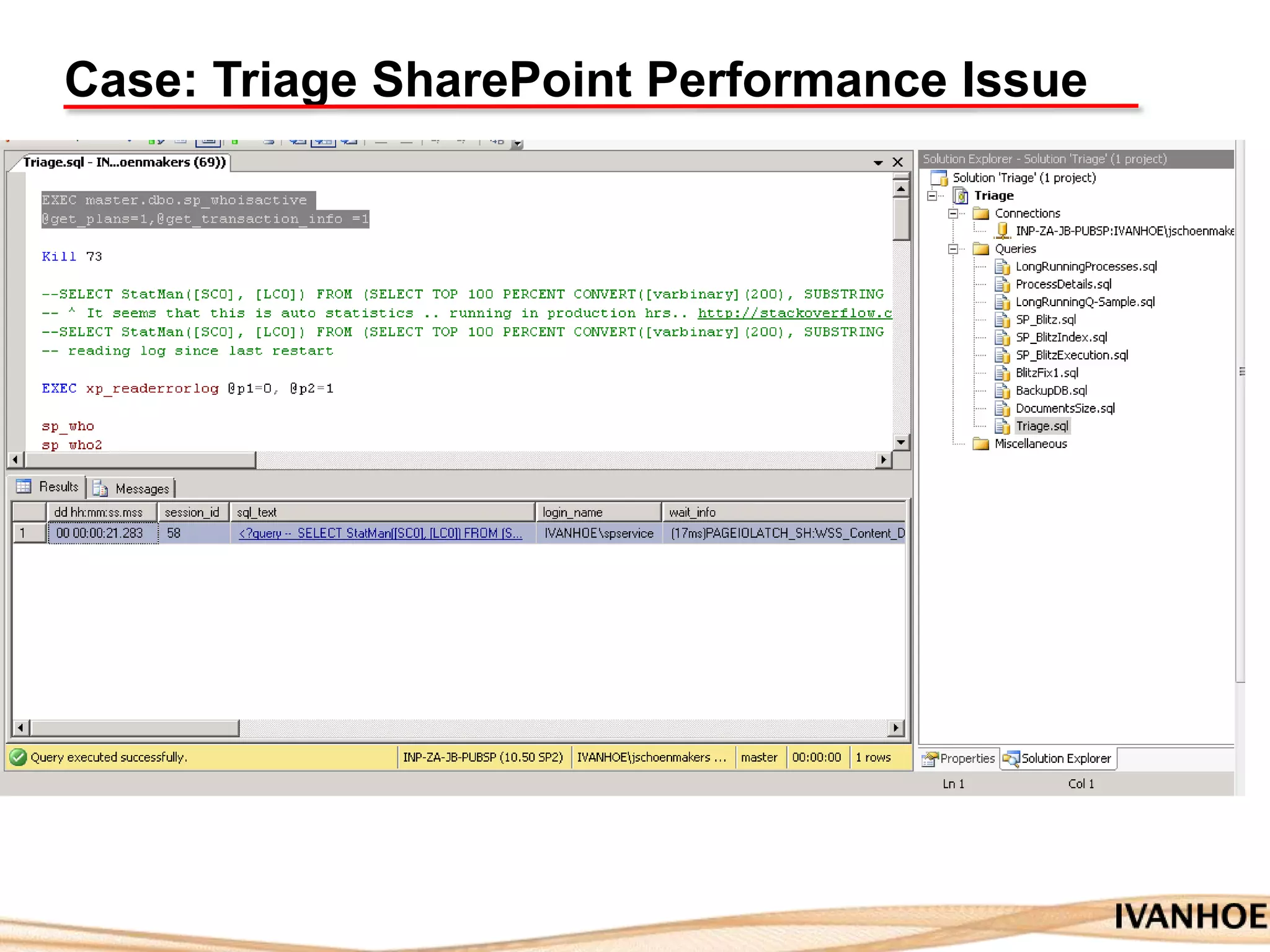1270x952 pixels.
Task: Click the Solution 'Triage' root icon
Action: pos(939,178)
